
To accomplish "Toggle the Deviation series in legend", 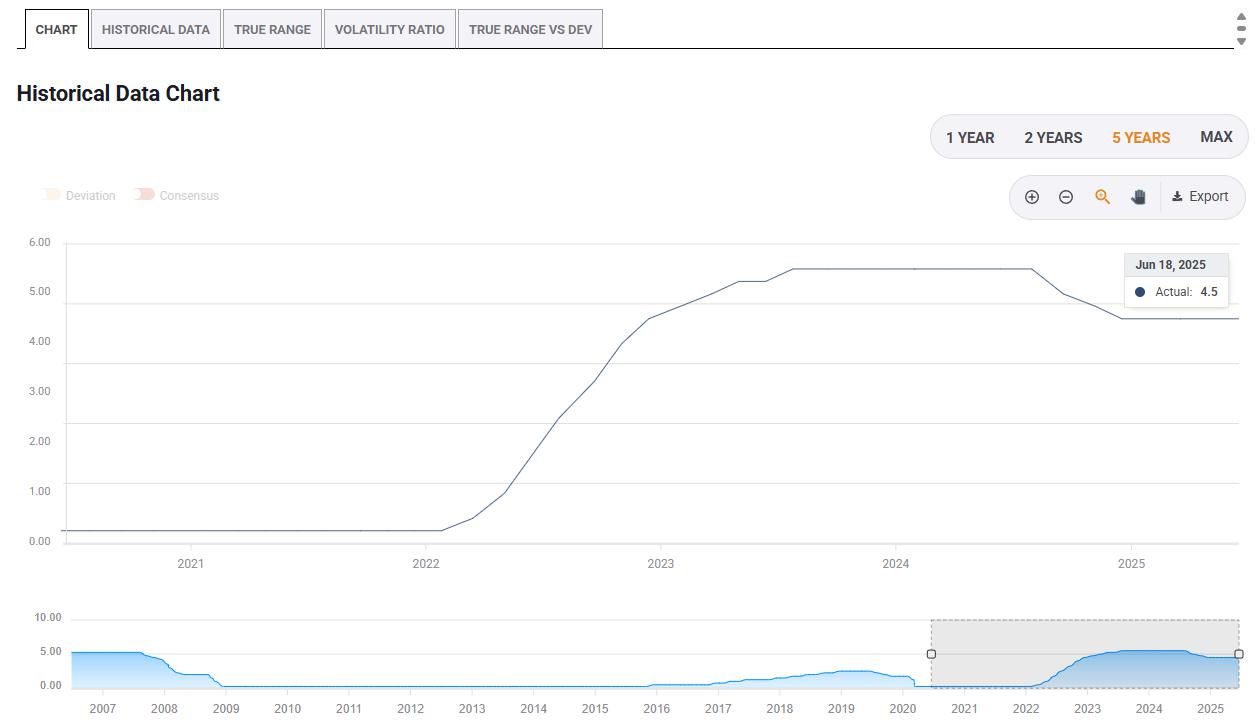I will [79, 195].
